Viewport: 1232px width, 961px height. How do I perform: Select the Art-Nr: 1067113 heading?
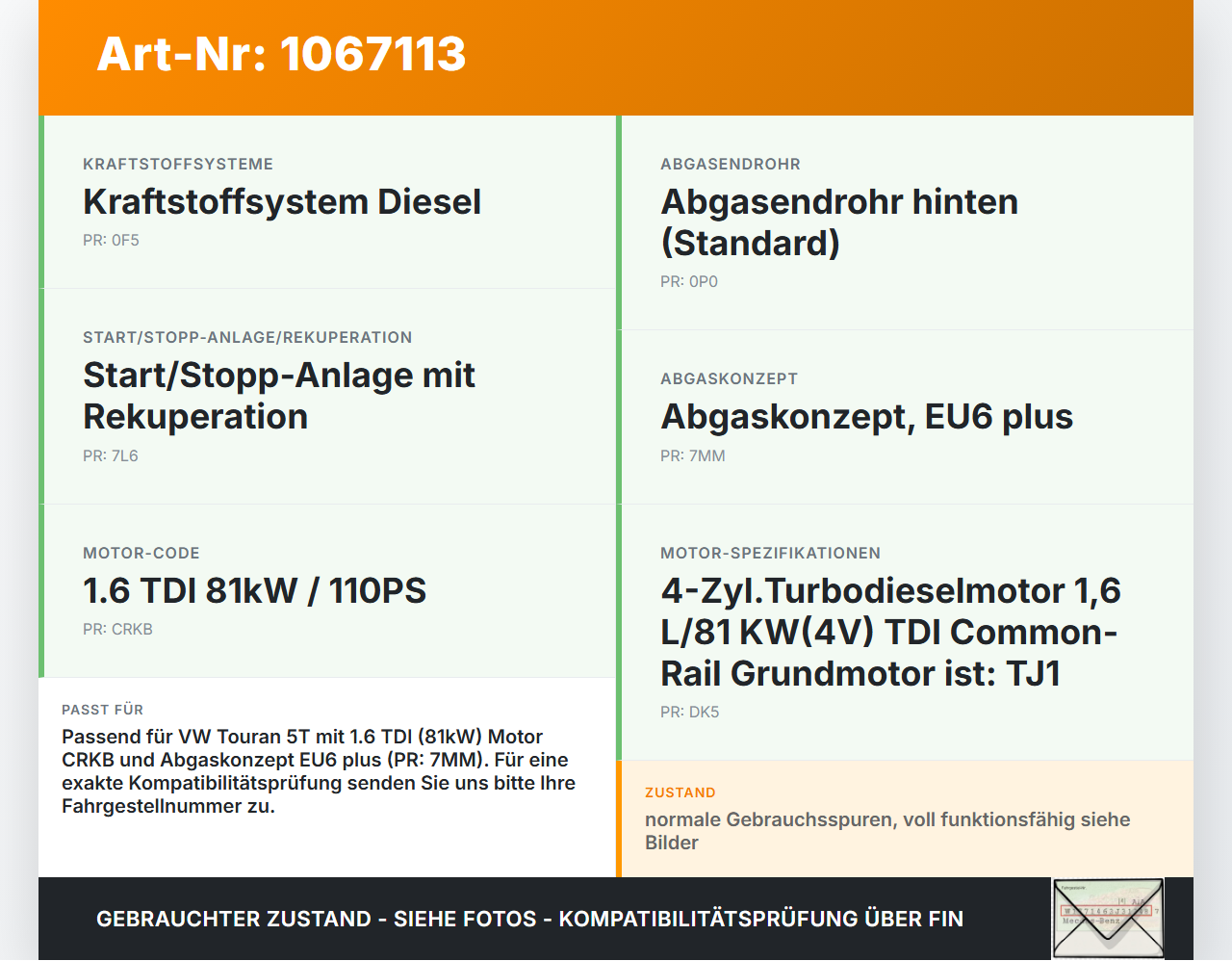(x=281, y=54)
